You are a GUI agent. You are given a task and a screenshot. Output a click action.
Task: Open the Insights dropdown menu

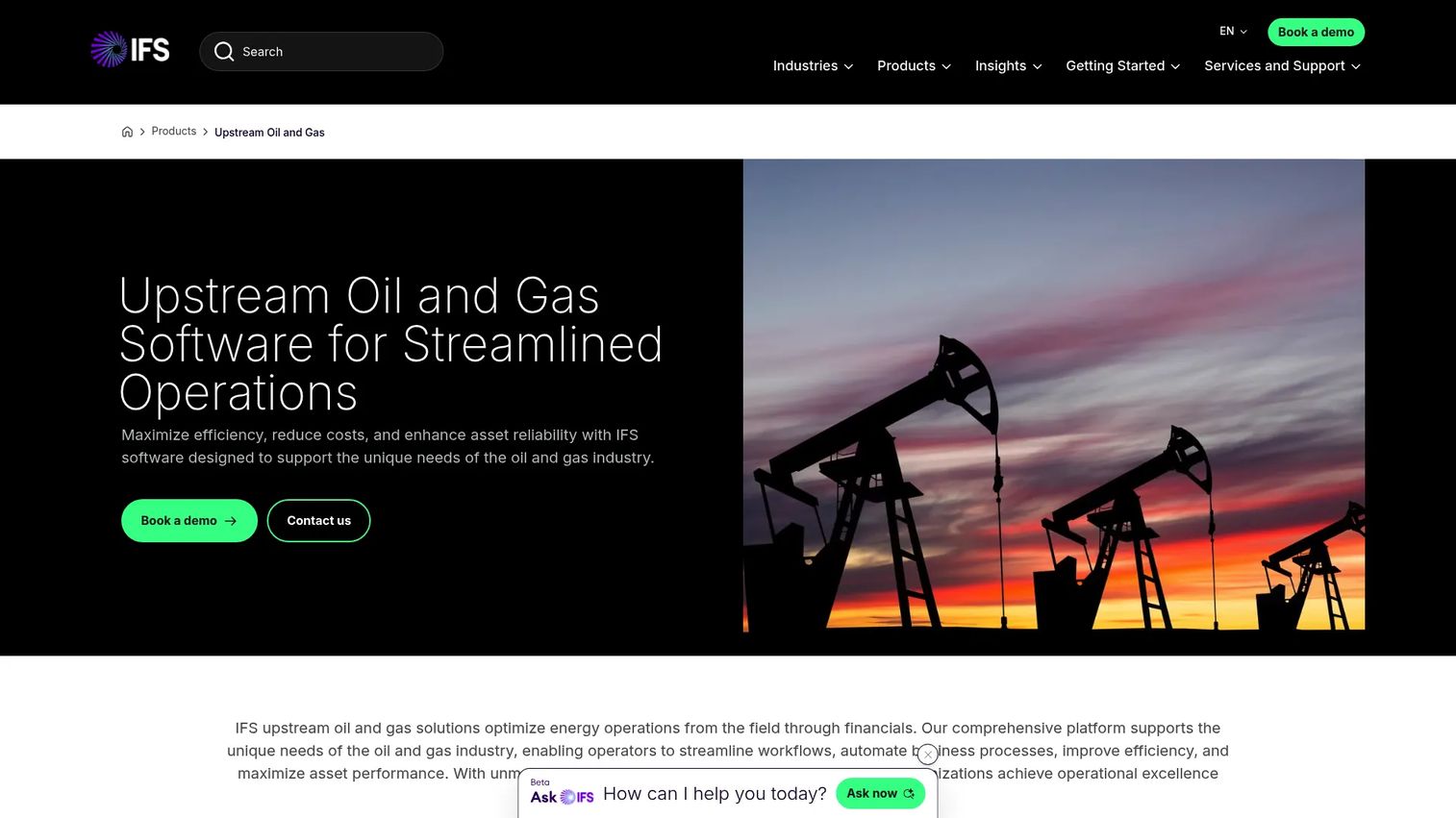coord(1008,66)
